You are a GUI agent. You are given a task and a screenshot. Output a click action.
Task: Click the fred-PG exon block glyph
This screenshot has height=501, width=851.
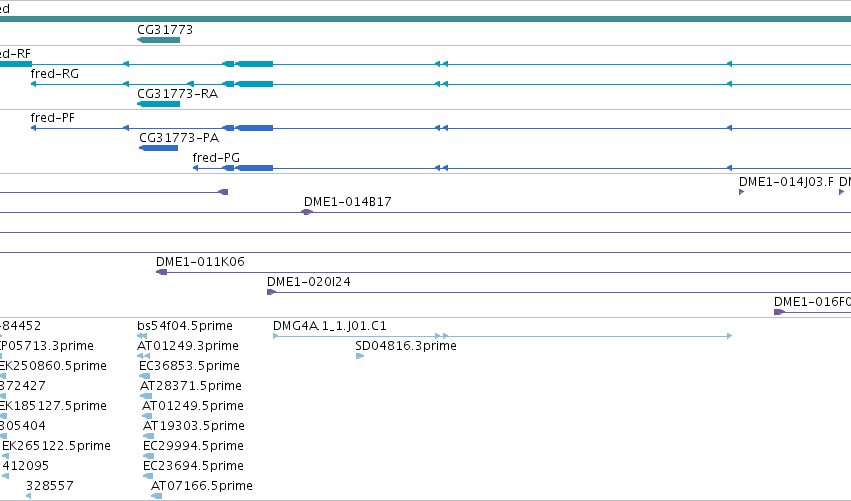tap(254, 168)
